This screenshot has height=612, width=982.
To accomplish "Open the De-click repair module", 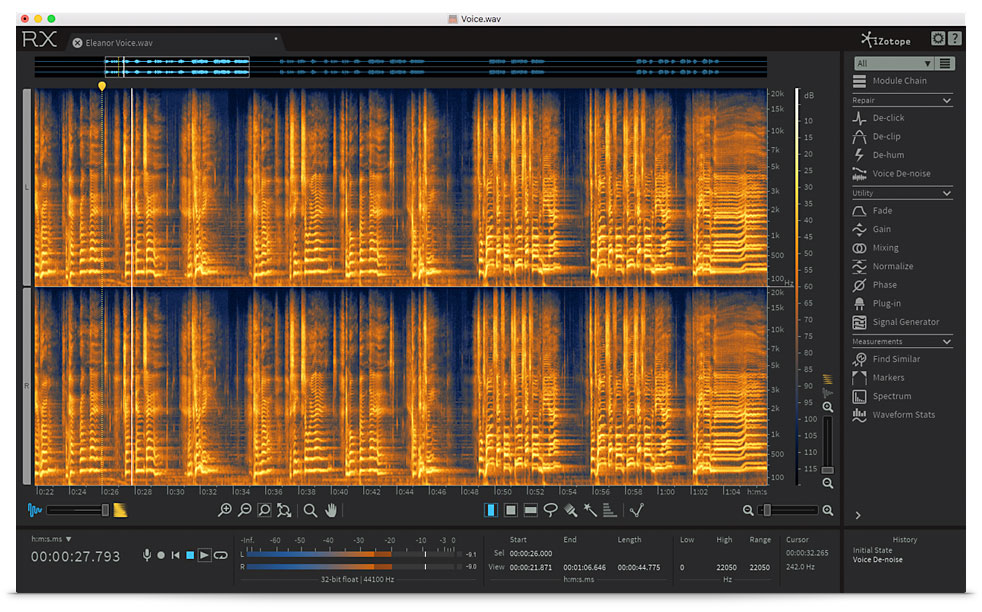I will 887,118.
